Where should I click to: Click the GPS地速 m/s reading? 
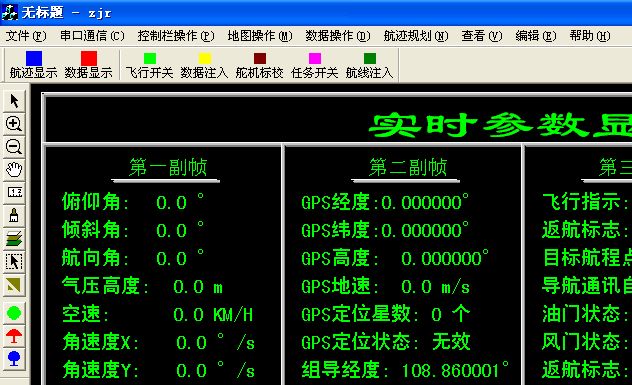coord(386,287)
